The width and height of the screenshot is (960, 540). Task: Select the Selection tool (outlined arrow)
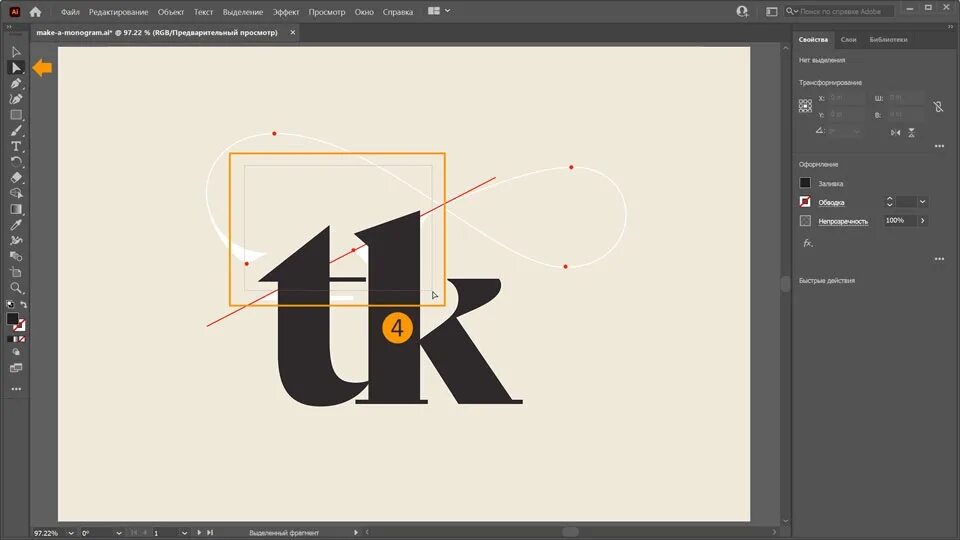(16, 52)
